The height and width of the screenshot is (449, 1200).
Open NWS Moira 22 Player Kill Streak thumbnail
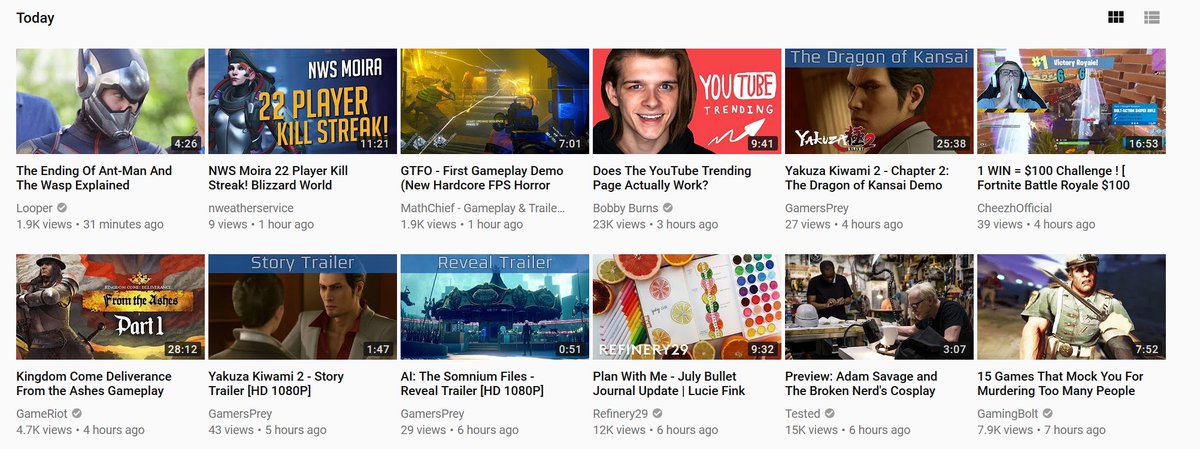(x=302, y=101)
